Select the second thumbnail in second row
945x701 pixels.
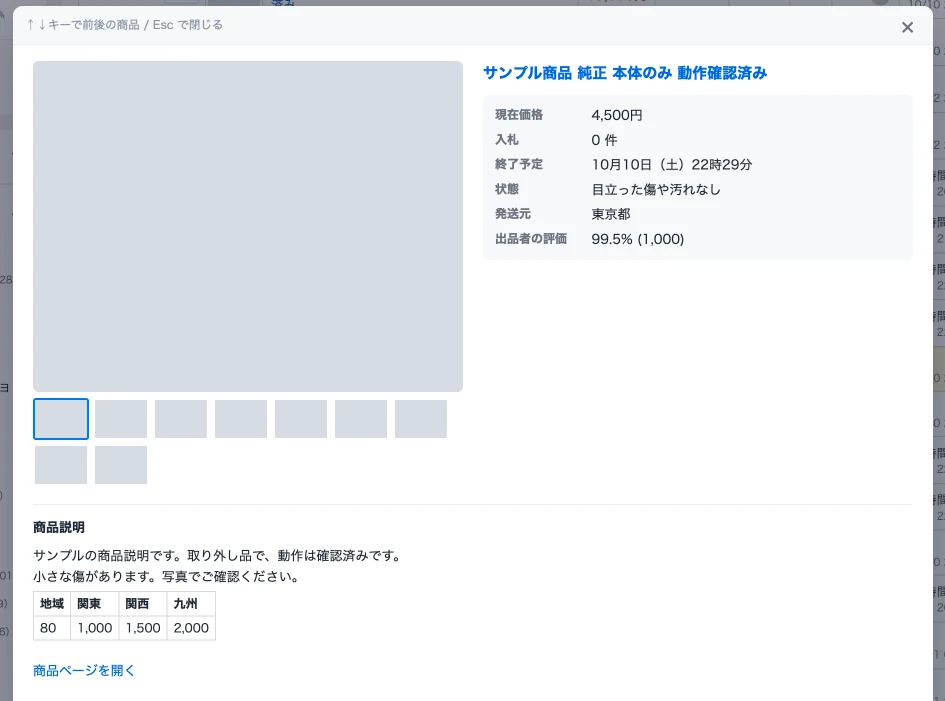pos(121,465)
